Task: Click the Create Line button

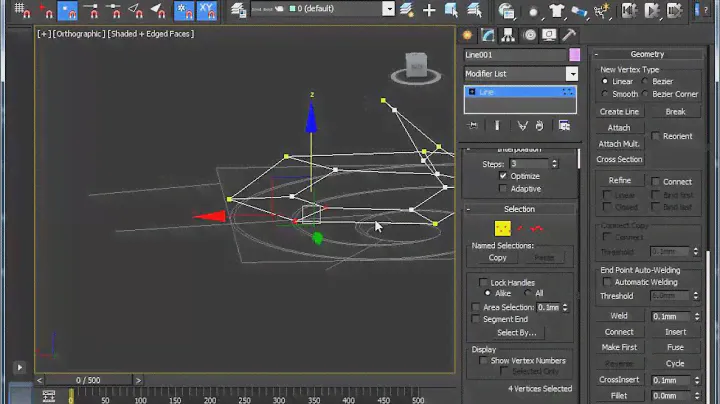Action: (x=619, y=112)
